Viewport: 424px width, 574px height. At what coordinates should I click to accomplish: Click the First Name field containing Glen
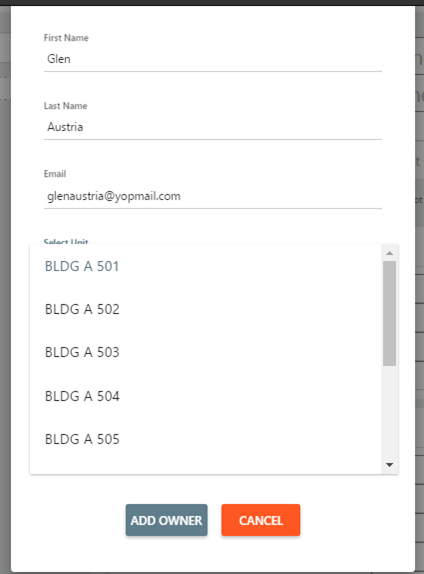pyautogui.click(x=213, y=59)
